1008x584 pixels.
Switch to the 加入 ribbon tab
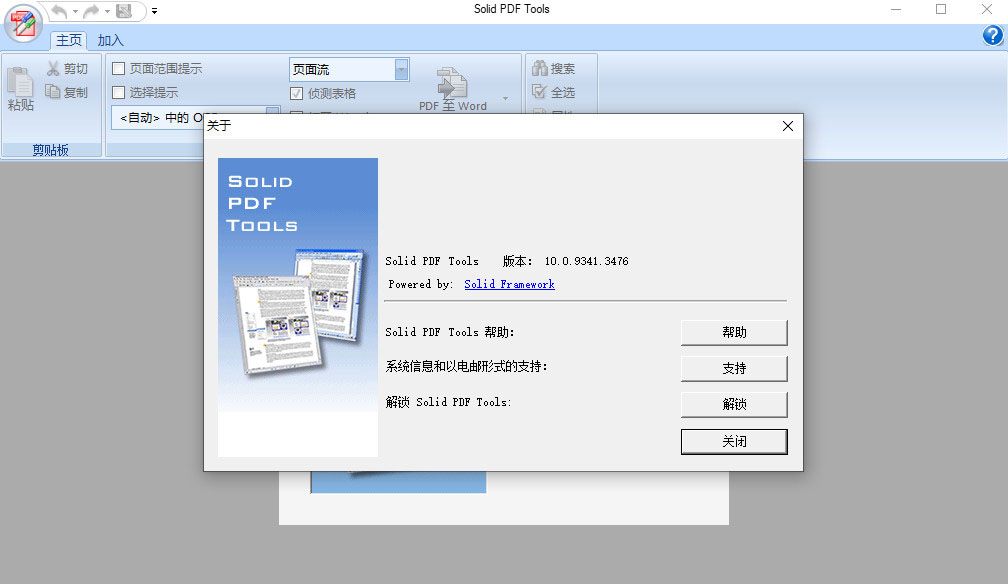pyautogui.click(x=111, y=40)
